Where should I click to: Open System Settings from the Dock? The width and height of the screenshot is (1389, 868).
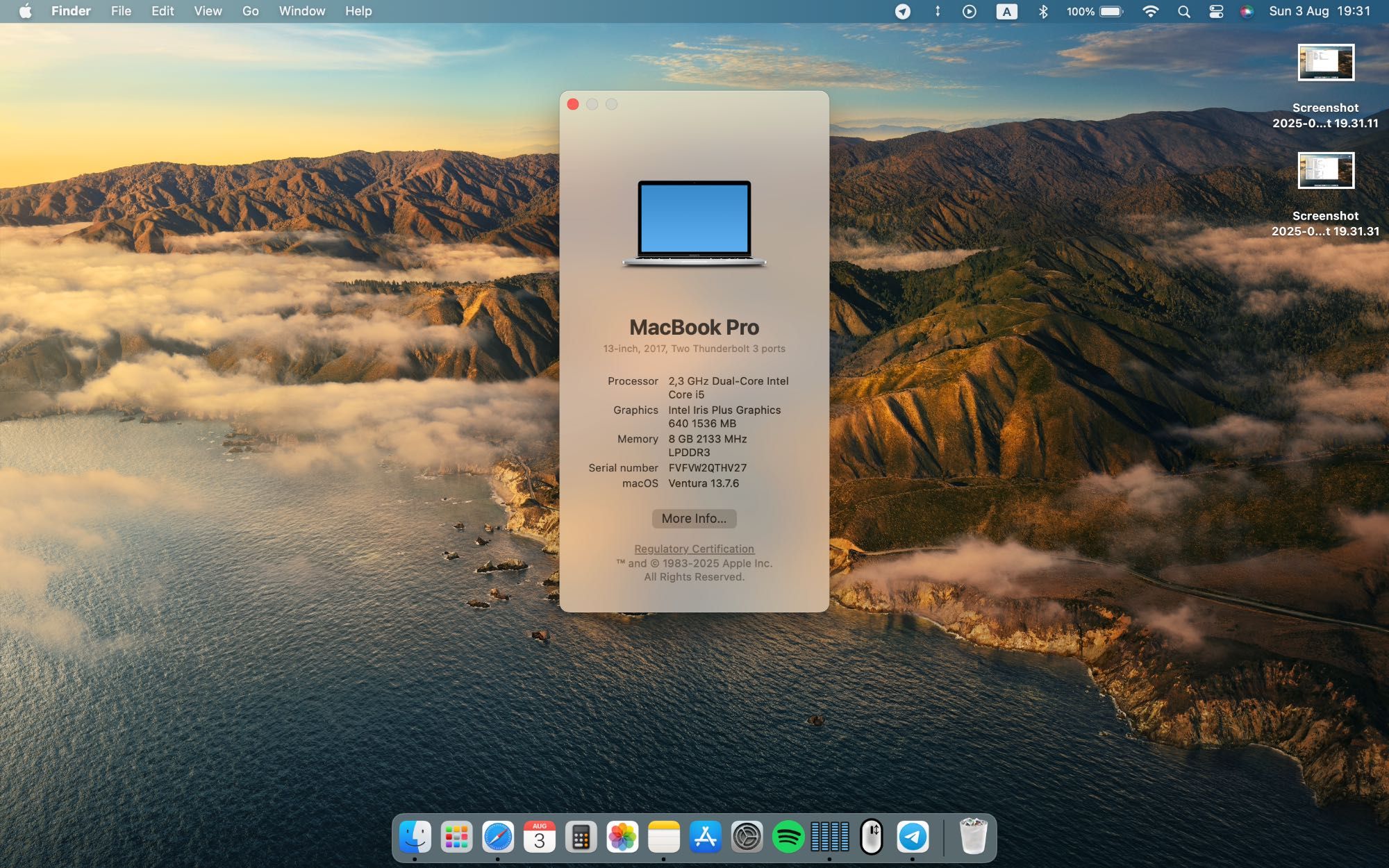point(747,837)
